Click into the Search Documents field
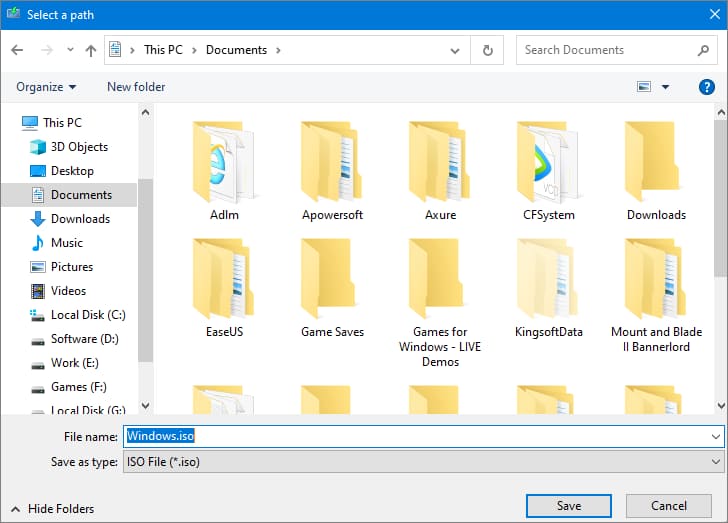 coord(605,50)
